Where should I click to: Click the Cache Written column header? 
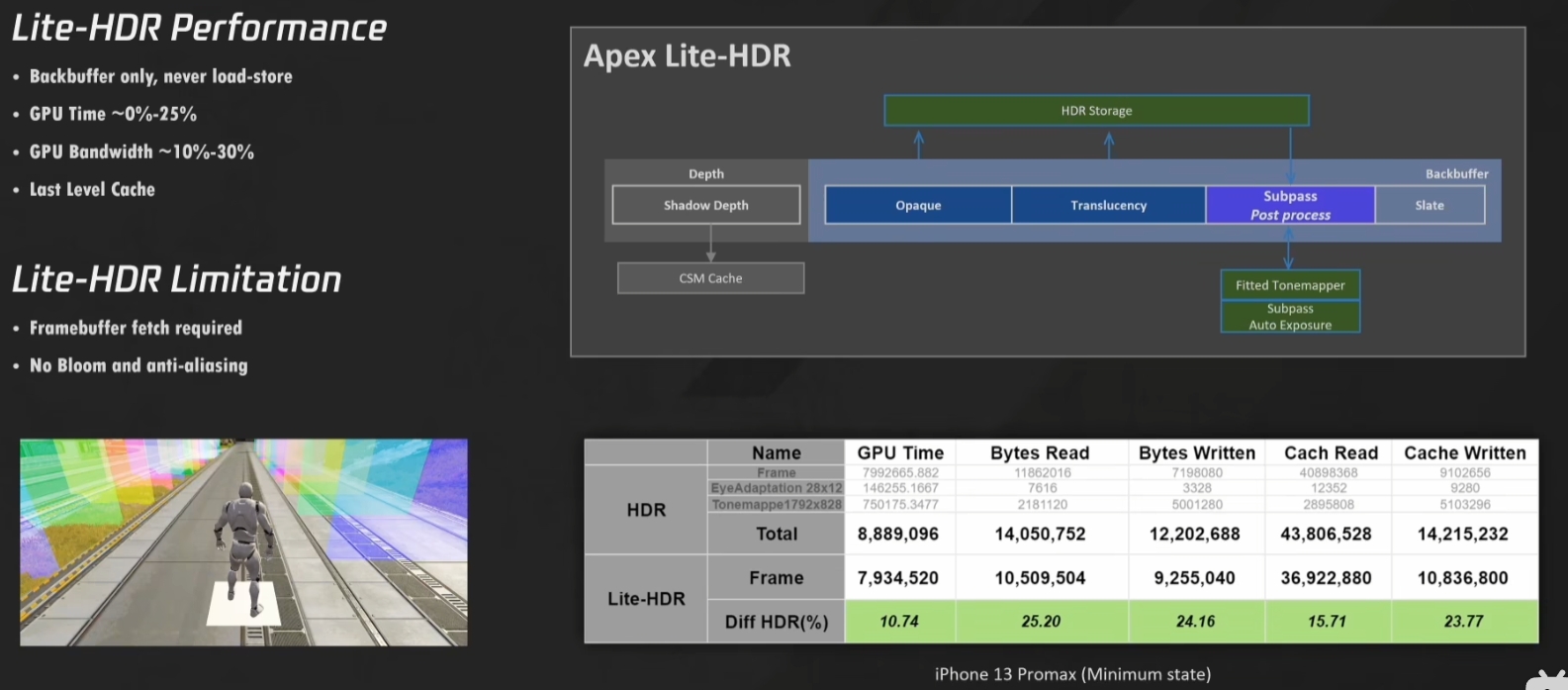[1464, 452]
